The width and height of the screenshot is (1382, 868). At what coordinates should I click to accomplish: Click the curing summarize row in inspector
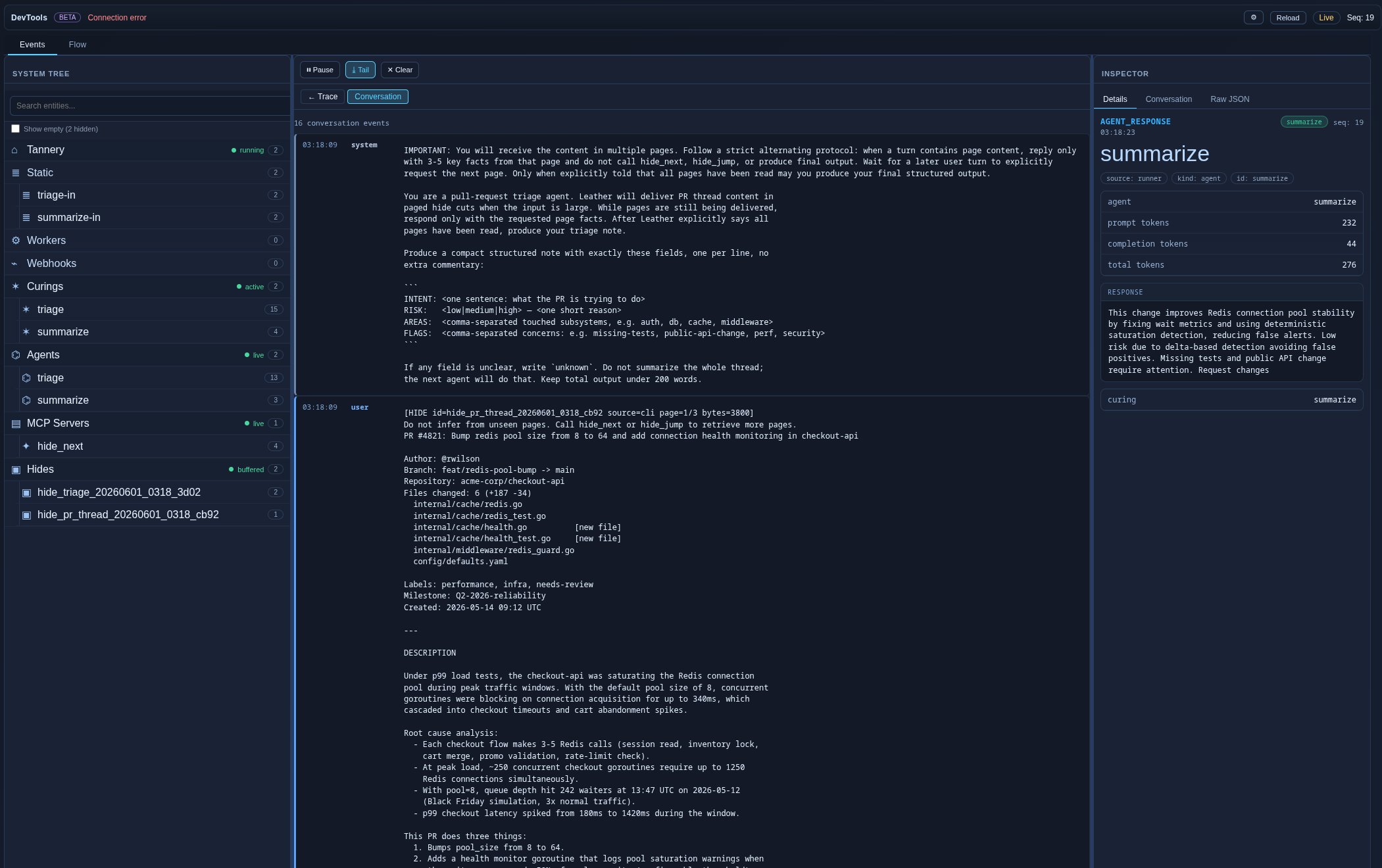[1231, 400]
